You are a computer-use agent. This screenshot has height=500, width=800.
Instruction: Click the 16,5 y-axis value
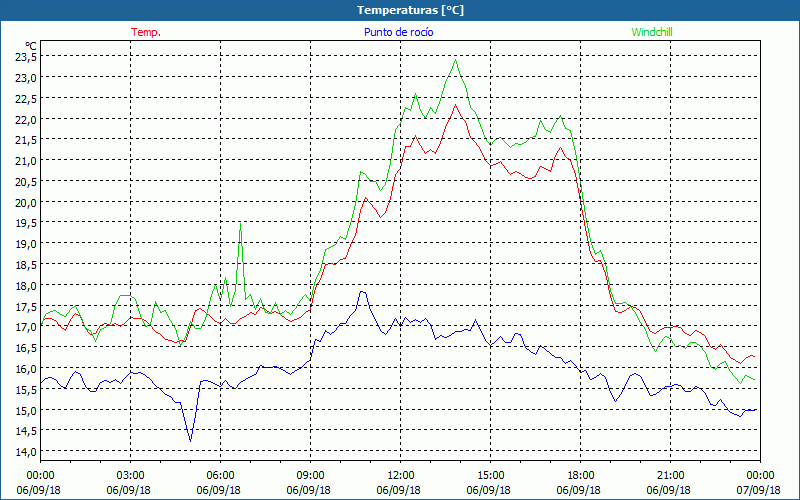click(x=26, y=348)
